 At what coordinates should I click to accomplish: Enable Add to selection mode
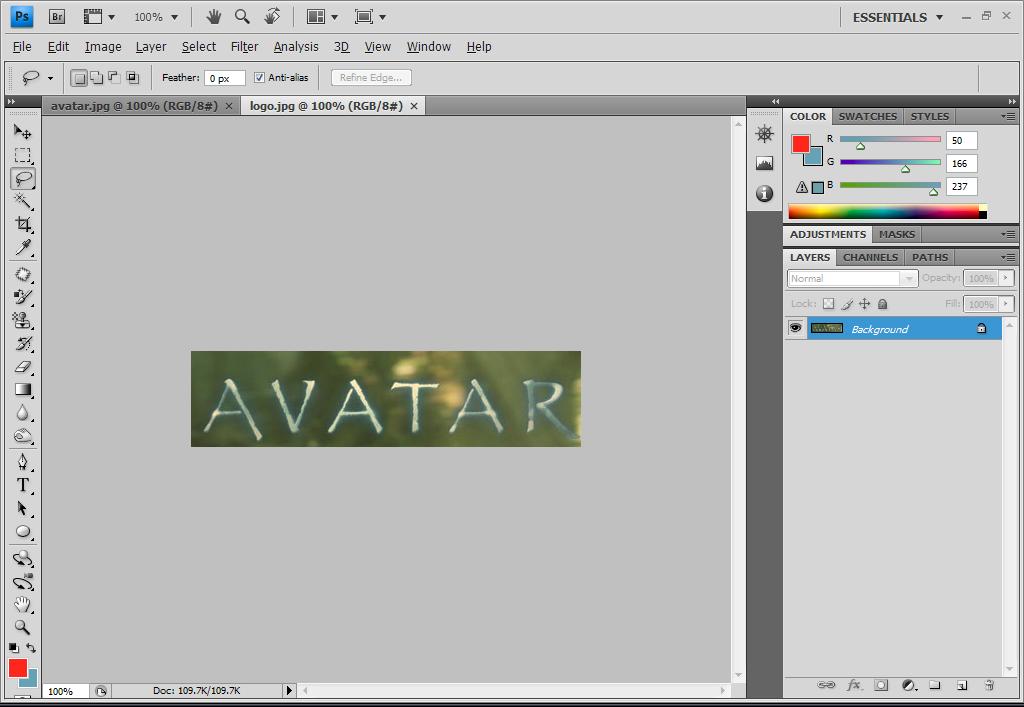[x=97, y=78]
